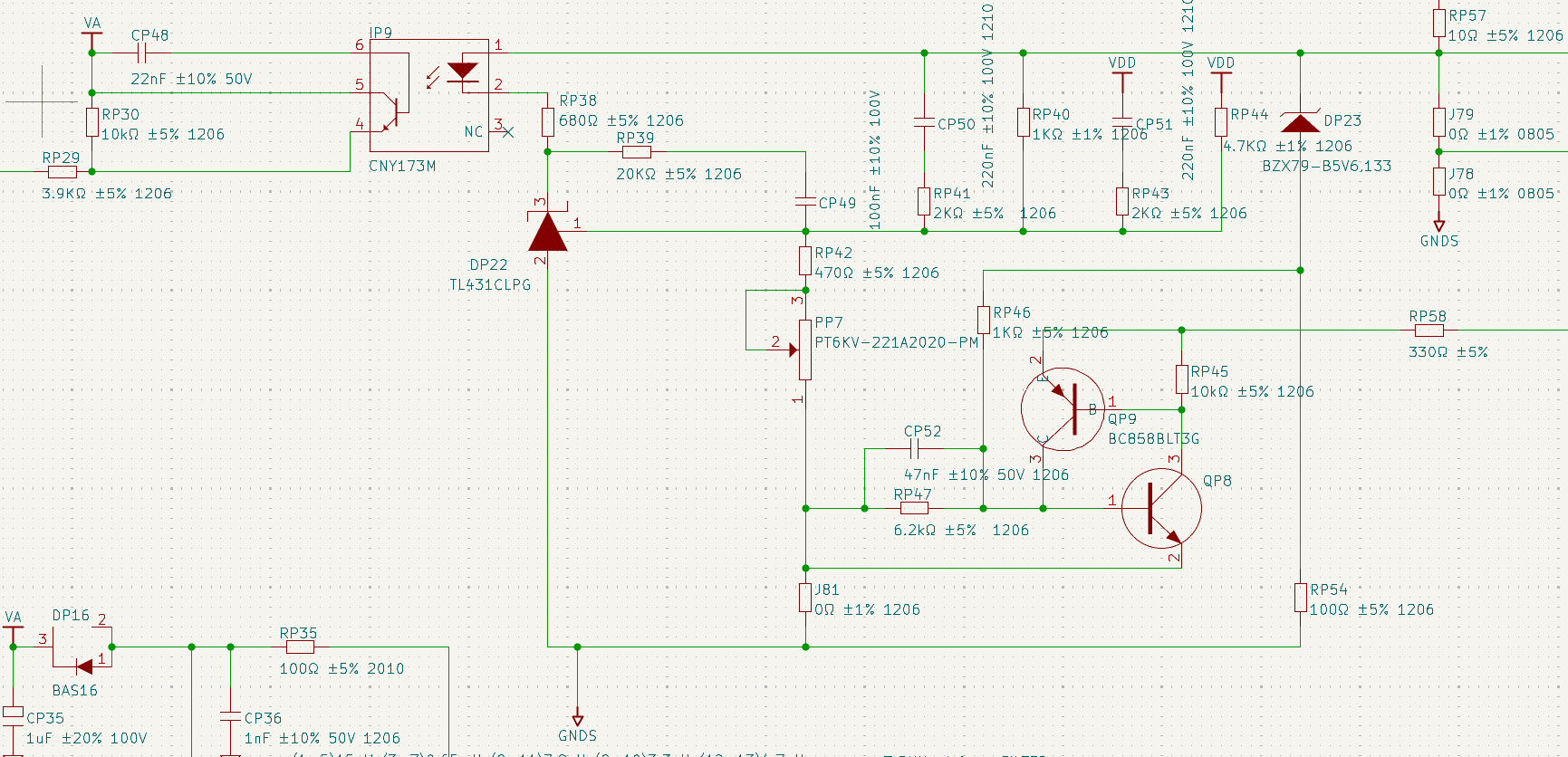The height and width of the screenshot is (757, 1568).
Task: Click the DP23 zener diode symbol
Action: (1300, 122)
